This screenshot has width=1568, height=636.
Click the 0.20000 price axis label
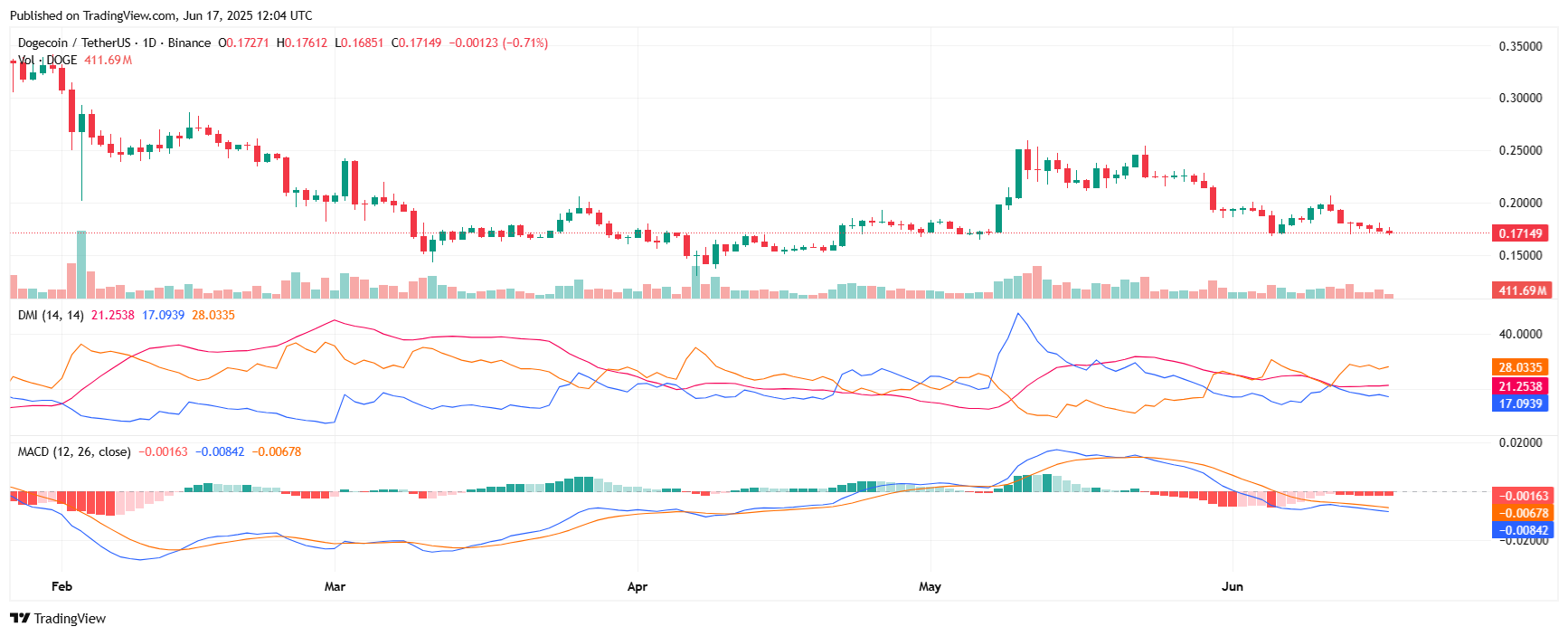coord(1521,203)
